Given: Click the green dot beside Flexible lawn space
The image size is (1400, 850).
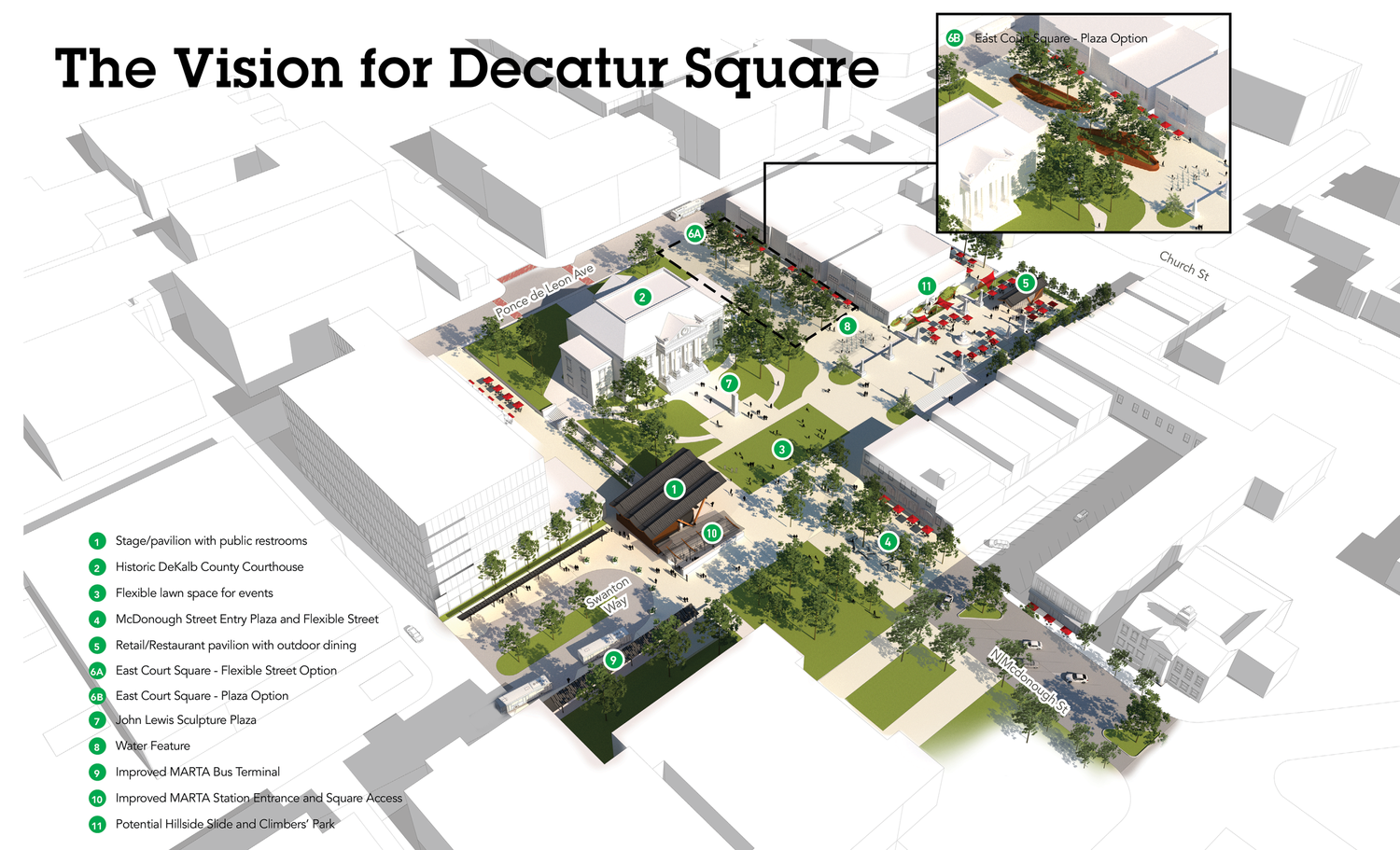Looking at the screenshot, I should point(96,592).
